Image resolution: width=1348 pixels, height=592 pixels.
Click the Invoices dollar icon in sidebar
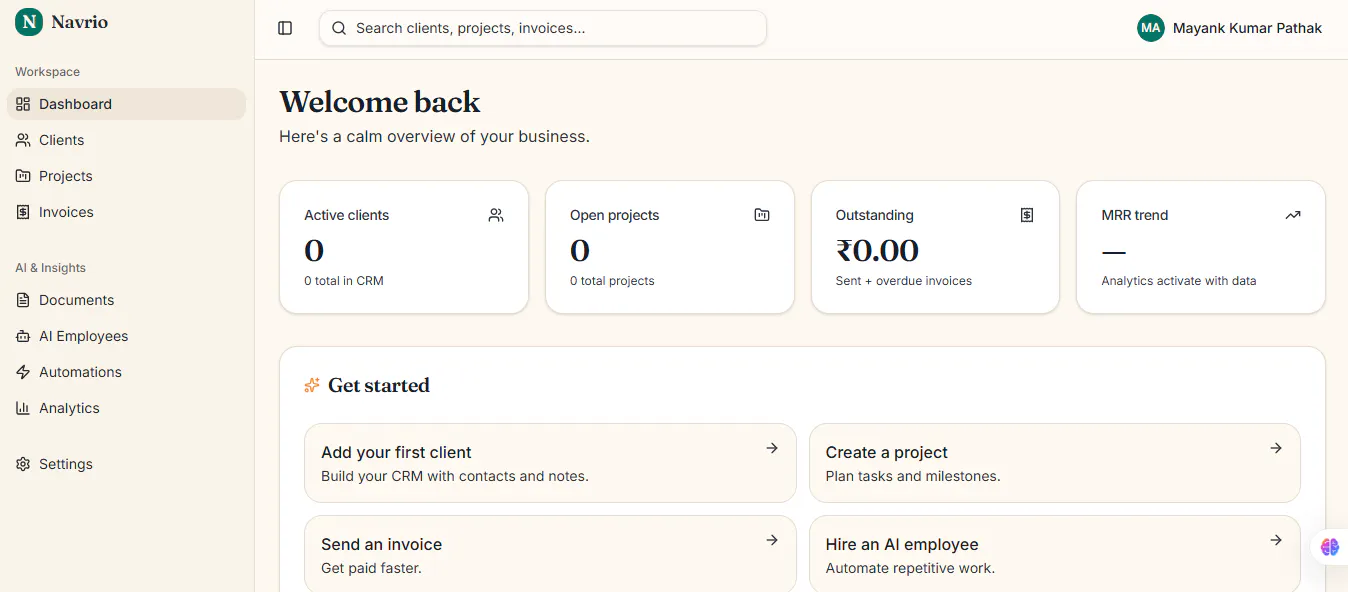point(23,212)
